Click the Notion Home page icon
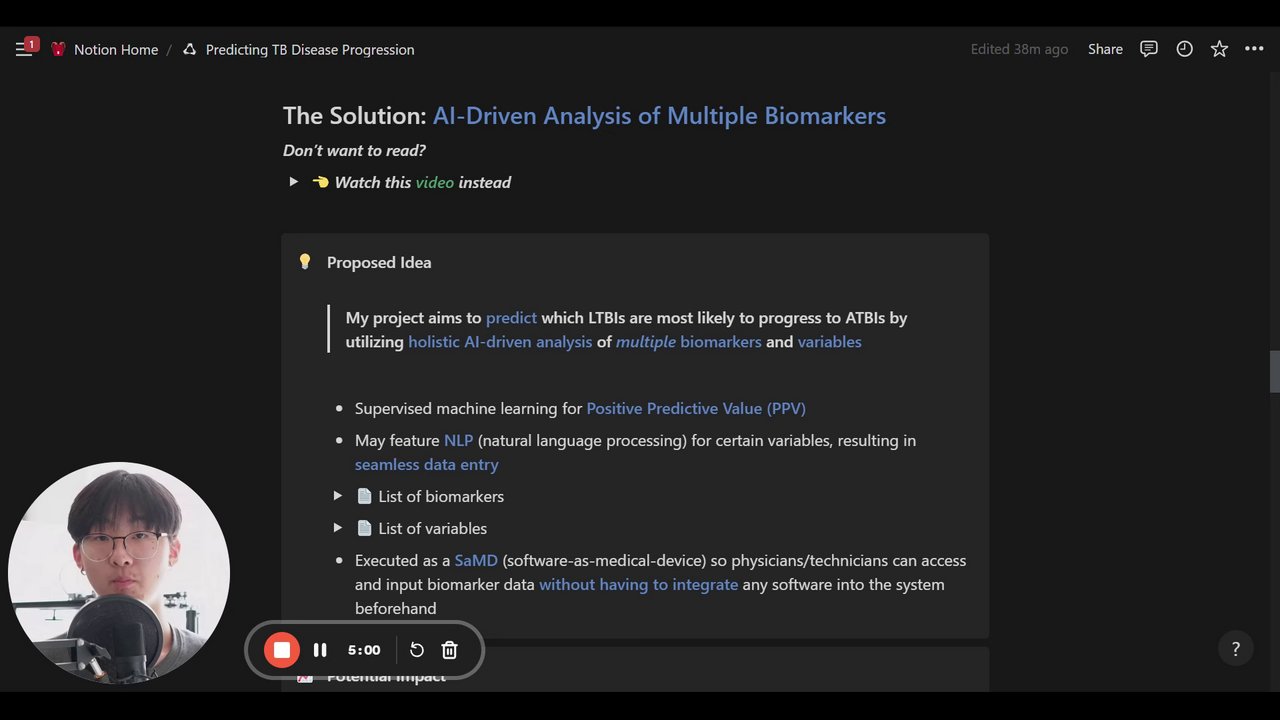 click(58, 49)
